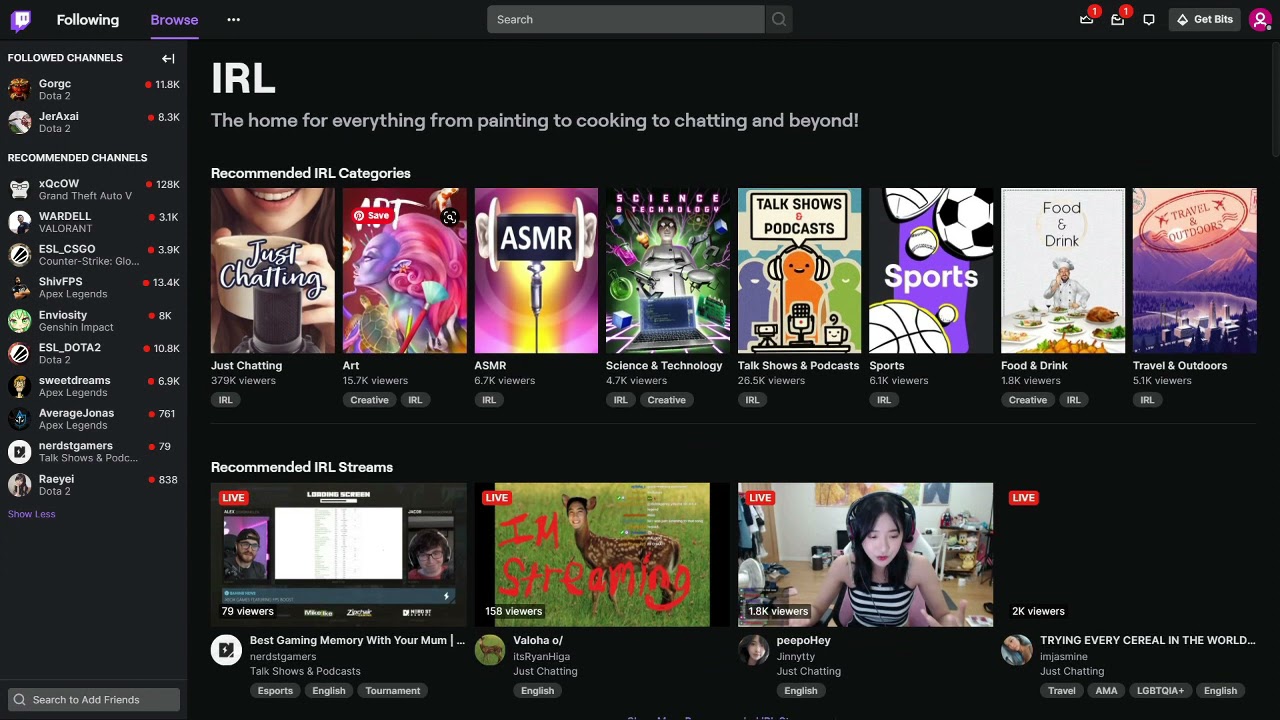Viewport: 1280px width, 720px height.
Task: Watch the Best Gaming Memory stream thumbnail
Action: (339, 555)
